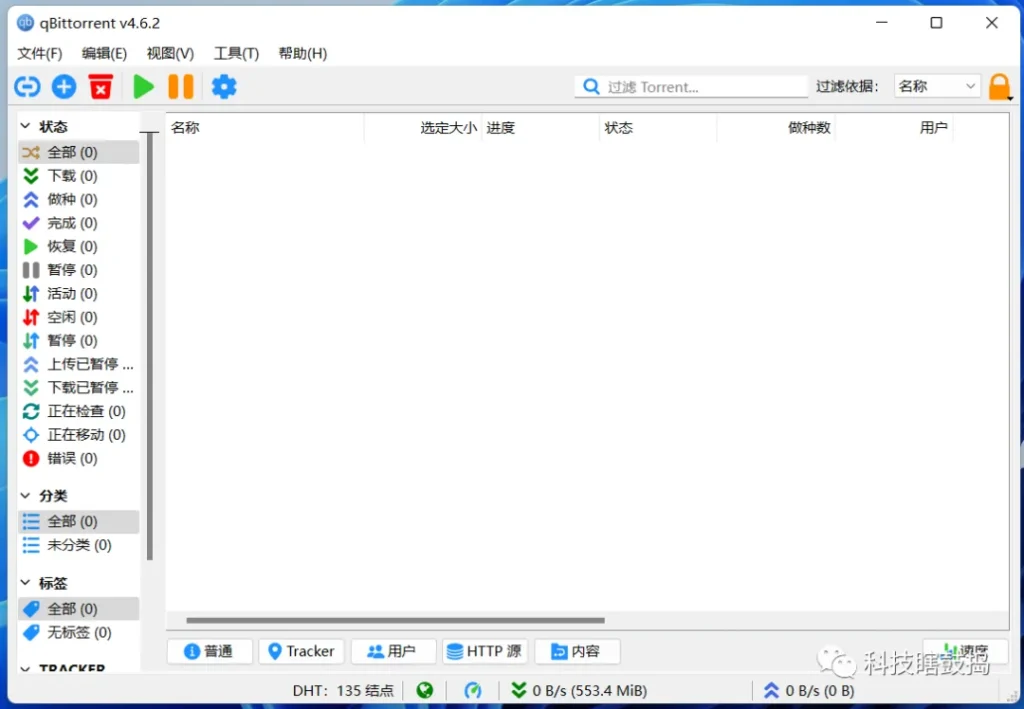1024x709 pixels.
Task: Maximize the qBittorrent window
Action: click(x=936, y=23)
